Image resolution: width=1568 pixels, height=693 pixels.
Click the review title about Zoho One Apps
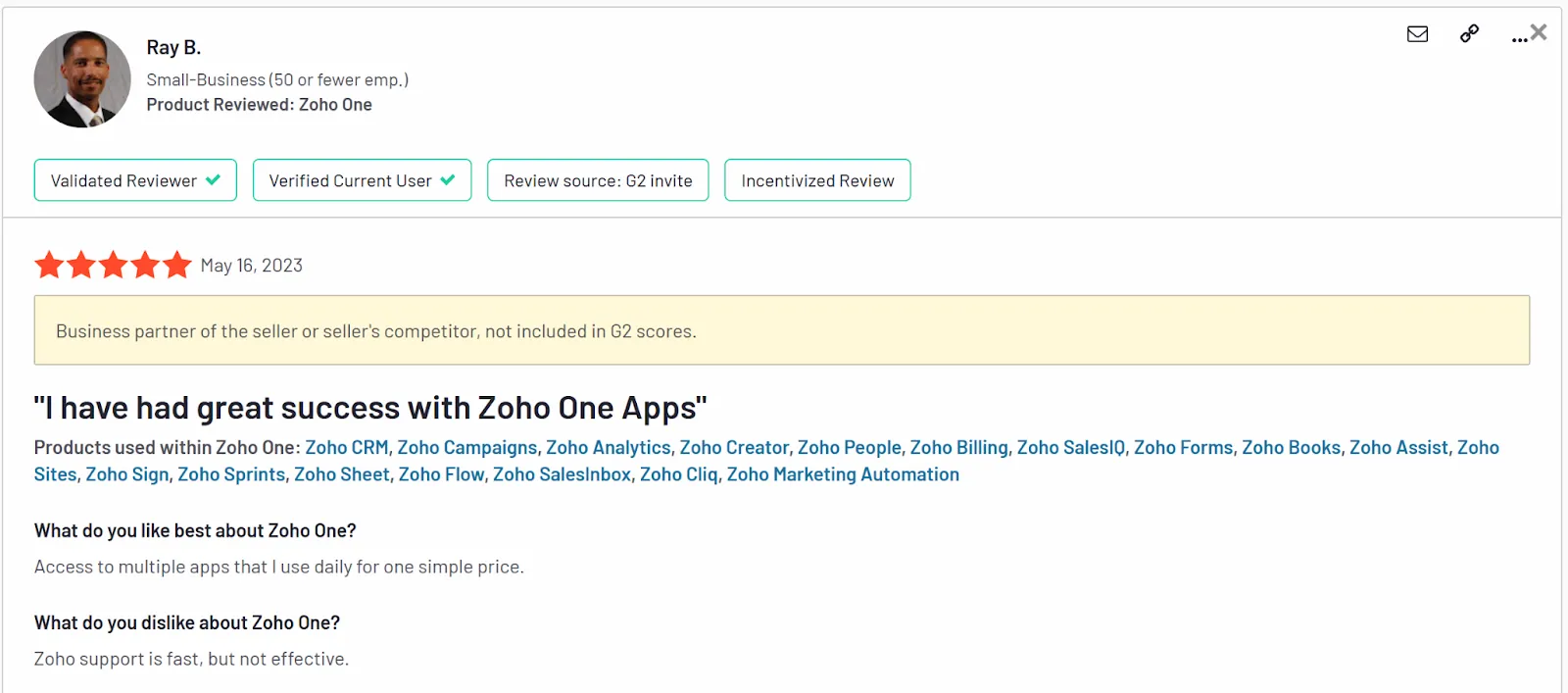click(370, 408)
